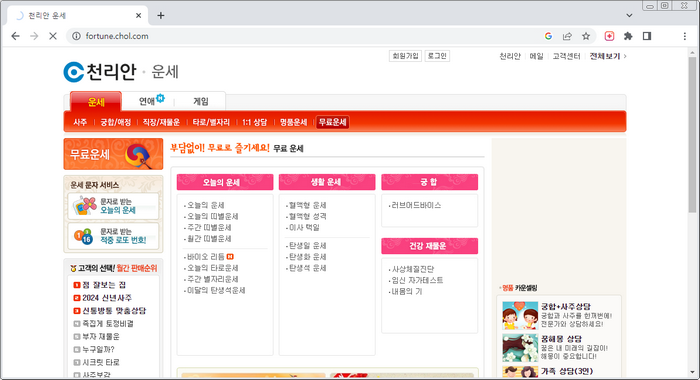Go back using the browser back arrow

[15, 36]
